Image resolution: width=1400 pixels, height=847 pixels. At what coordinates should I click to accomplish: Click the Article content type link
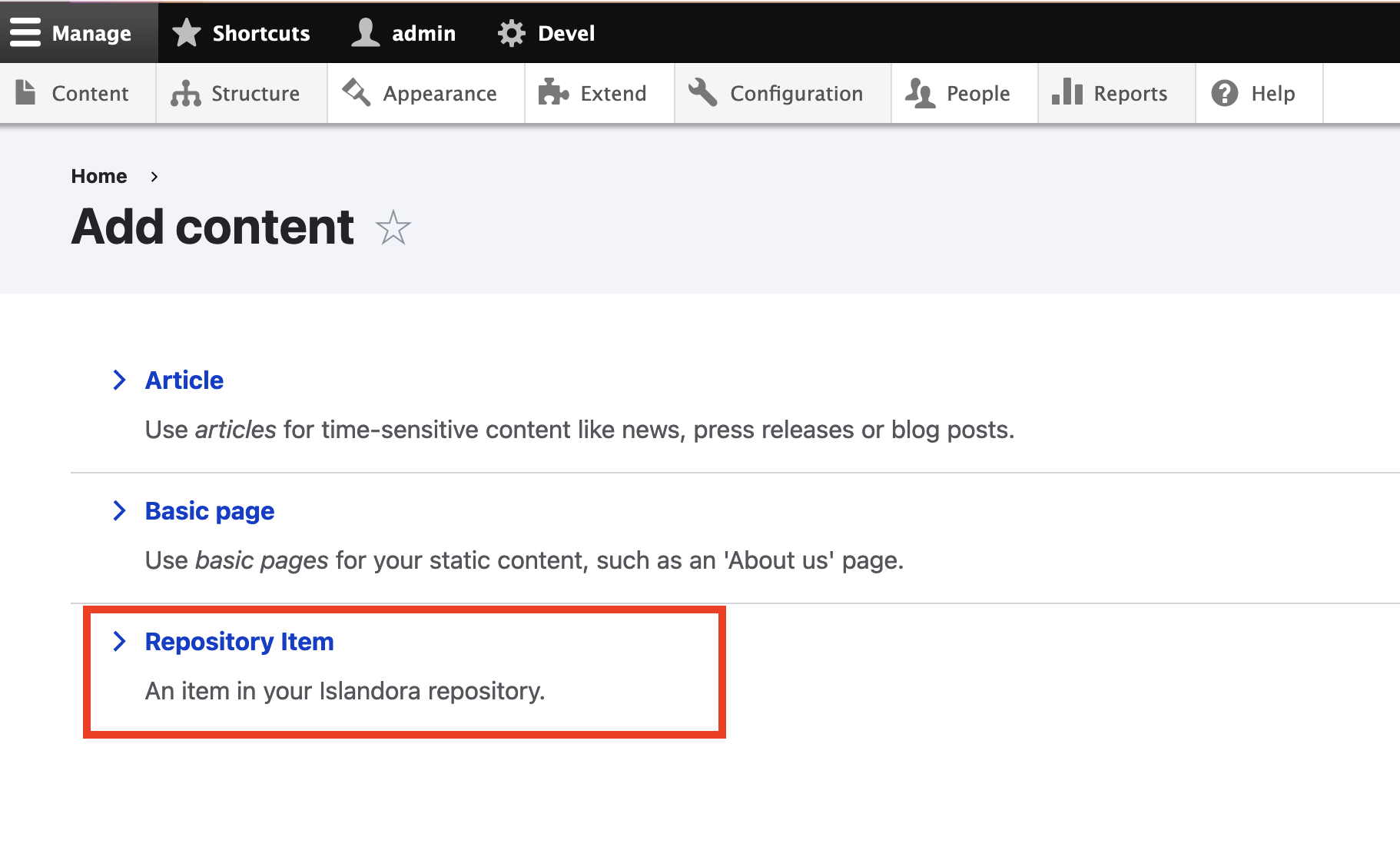pos(184,380)
